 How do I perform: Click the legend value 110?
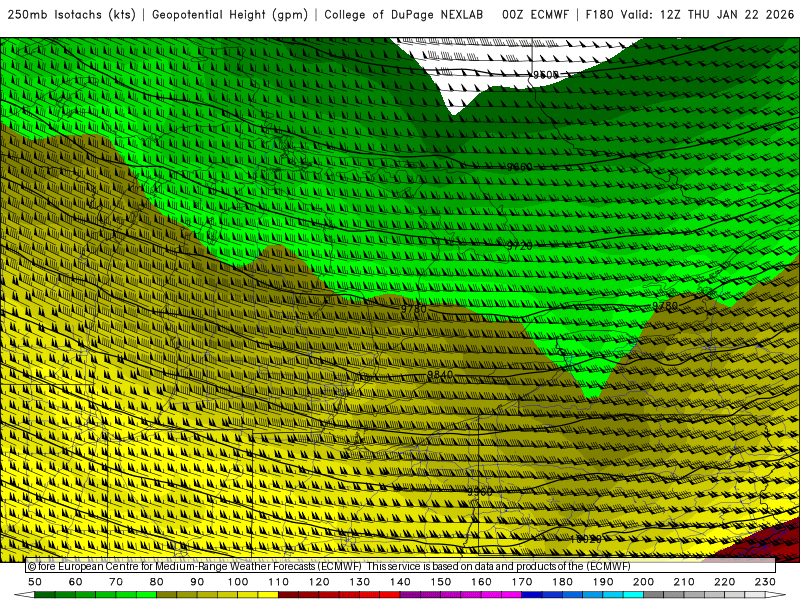pyautogui.click(x=279, y=582)
